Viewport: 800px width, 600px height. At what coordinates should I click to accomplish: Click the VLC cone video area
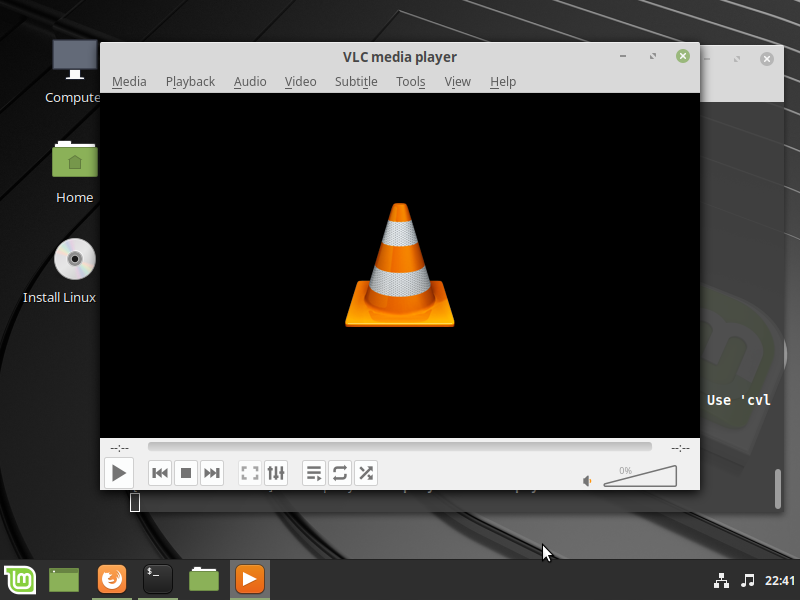[x=399, y=265]
